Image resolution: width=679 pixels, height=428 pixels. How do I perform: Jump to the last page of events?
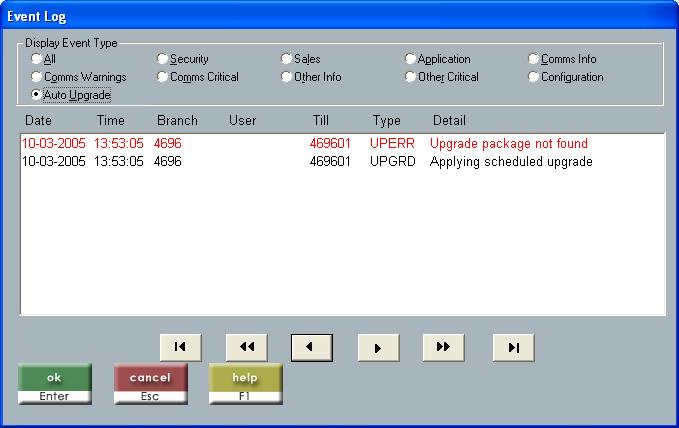[514, 347]
